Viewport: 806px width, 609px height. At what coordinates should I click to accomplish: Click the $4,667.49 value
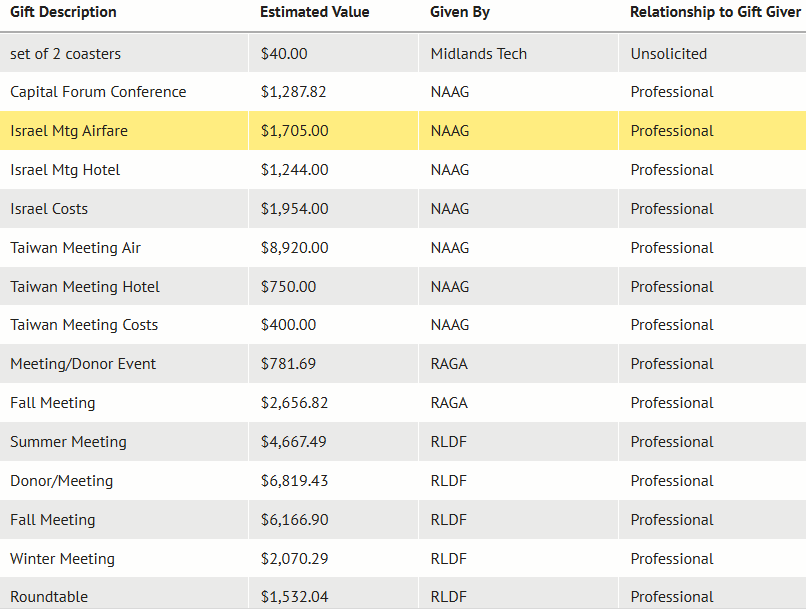tap(294, 442)
